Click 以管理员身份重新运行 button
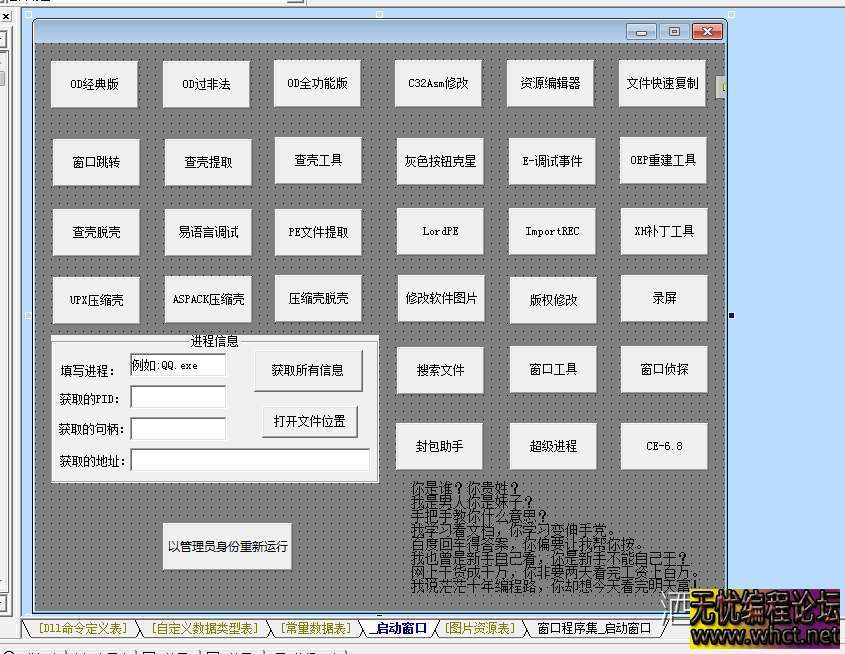Screen dimensions: 845x654 tap(226, 546)
